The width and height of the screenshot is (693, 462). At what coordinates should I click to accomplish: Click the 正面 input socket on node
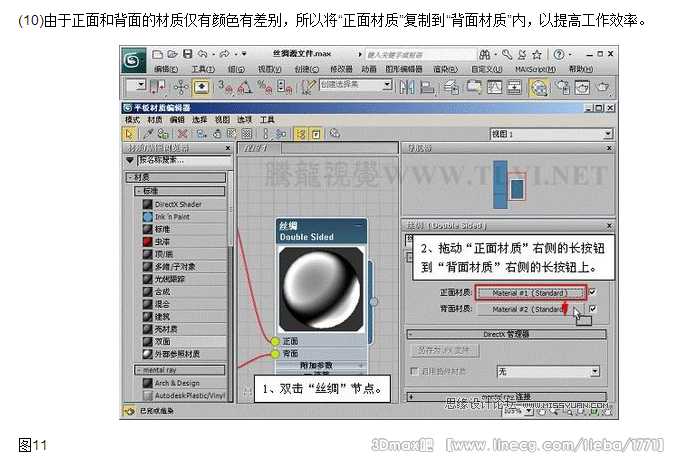(275, 341)
